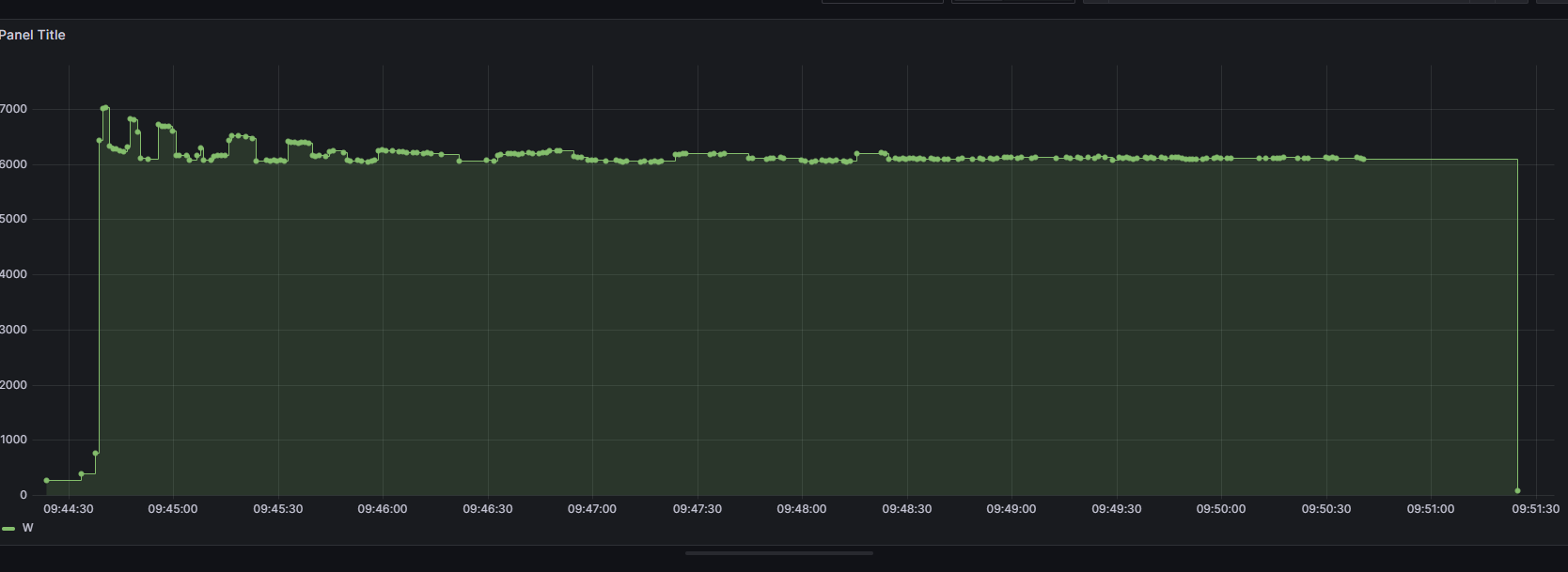Click the 09:44:30 time axis label
Viewport: 1568px width, 572px height.
coord(69,509)
